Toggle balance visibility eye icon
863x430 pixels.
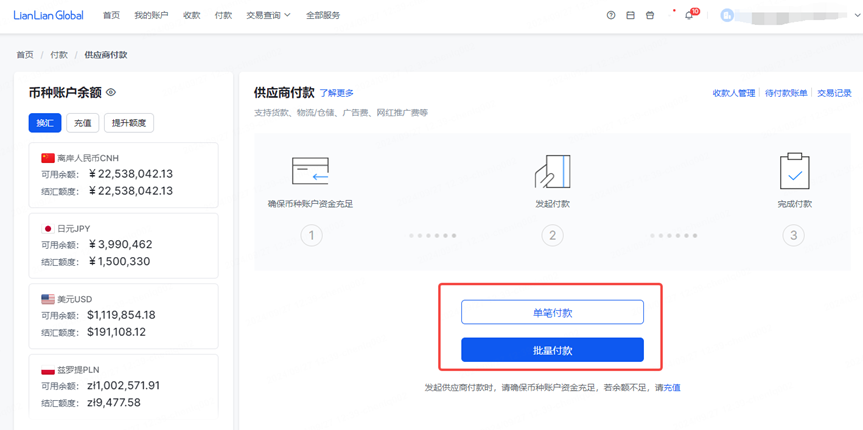click(x=111, y=92)
